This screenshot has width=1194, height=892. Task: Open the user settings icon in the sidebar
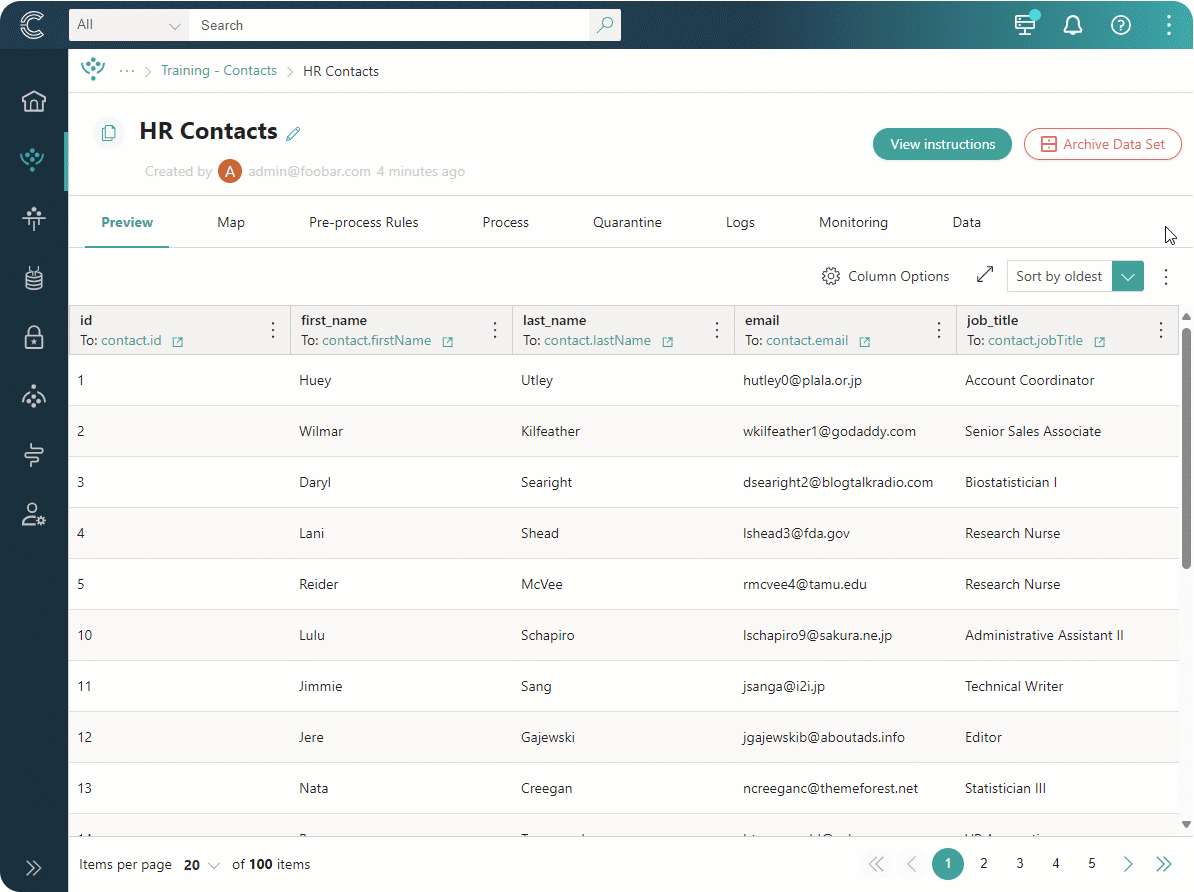click(34, 514)
